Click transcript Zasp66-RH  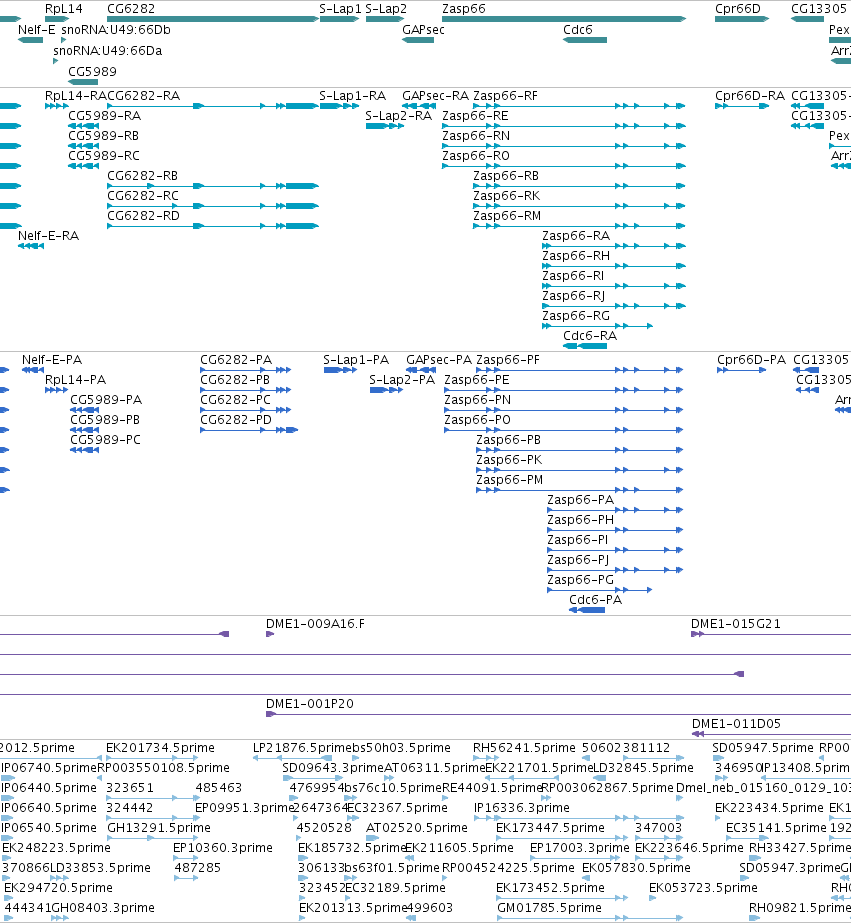point(576,256)
